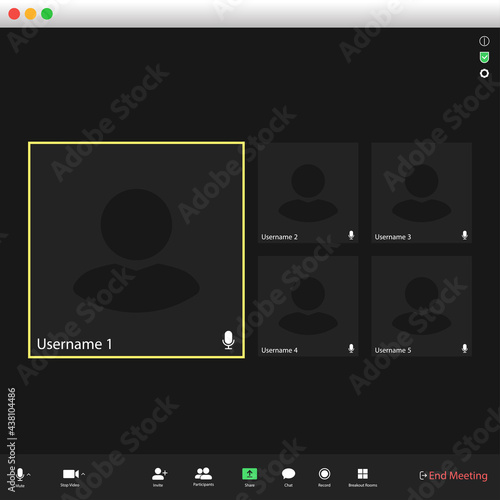
Task: Select the Username 1 video tile
Action: pyautogui.click(x=136, y=250)
